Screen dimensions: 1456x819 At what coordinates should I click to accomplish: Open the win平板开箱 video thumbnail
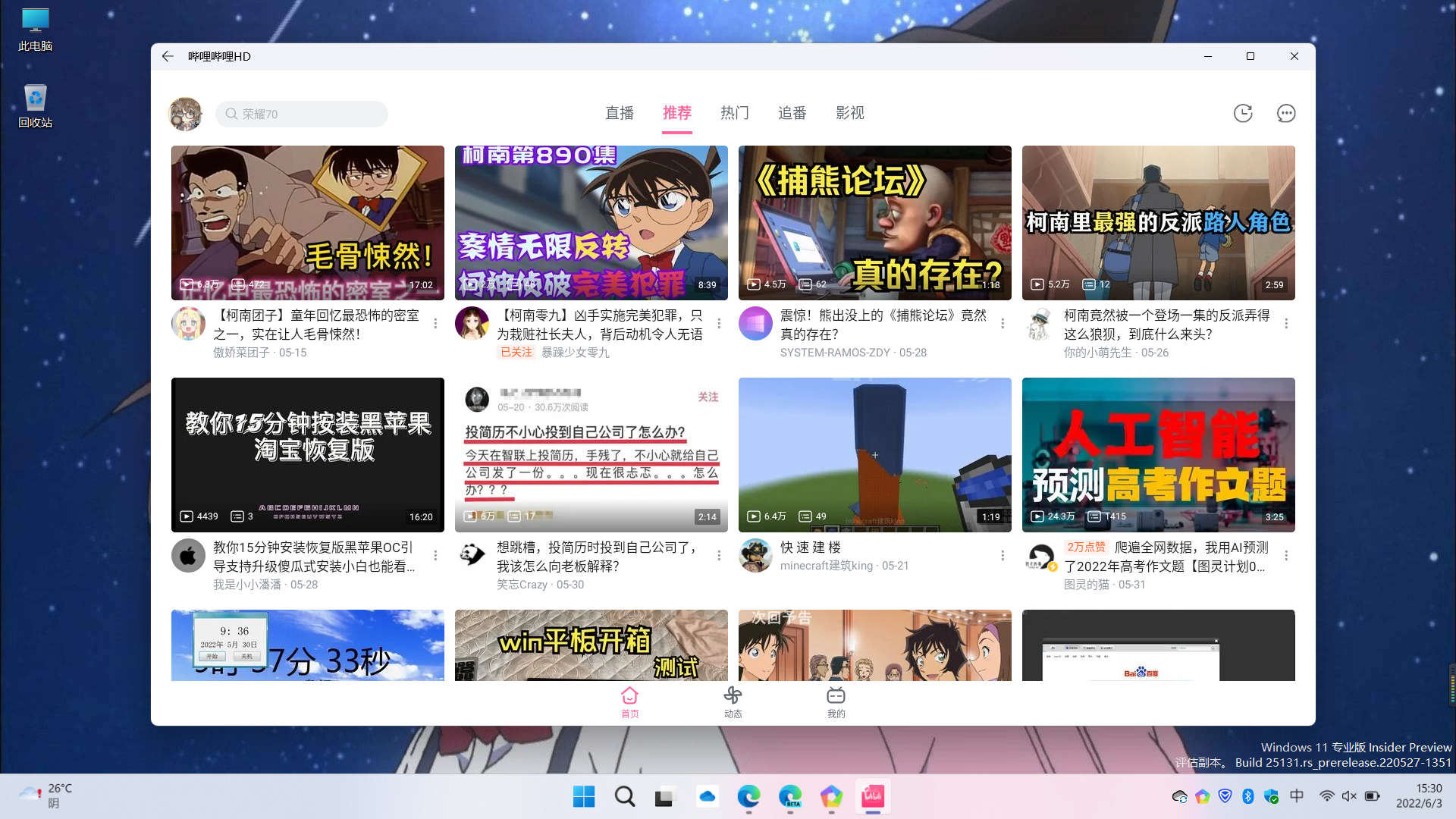(x=591, y=645)
